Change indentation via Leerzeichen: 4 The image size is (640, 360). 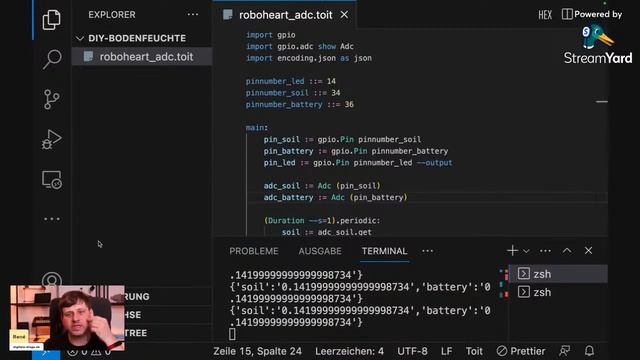coord(349,351)
